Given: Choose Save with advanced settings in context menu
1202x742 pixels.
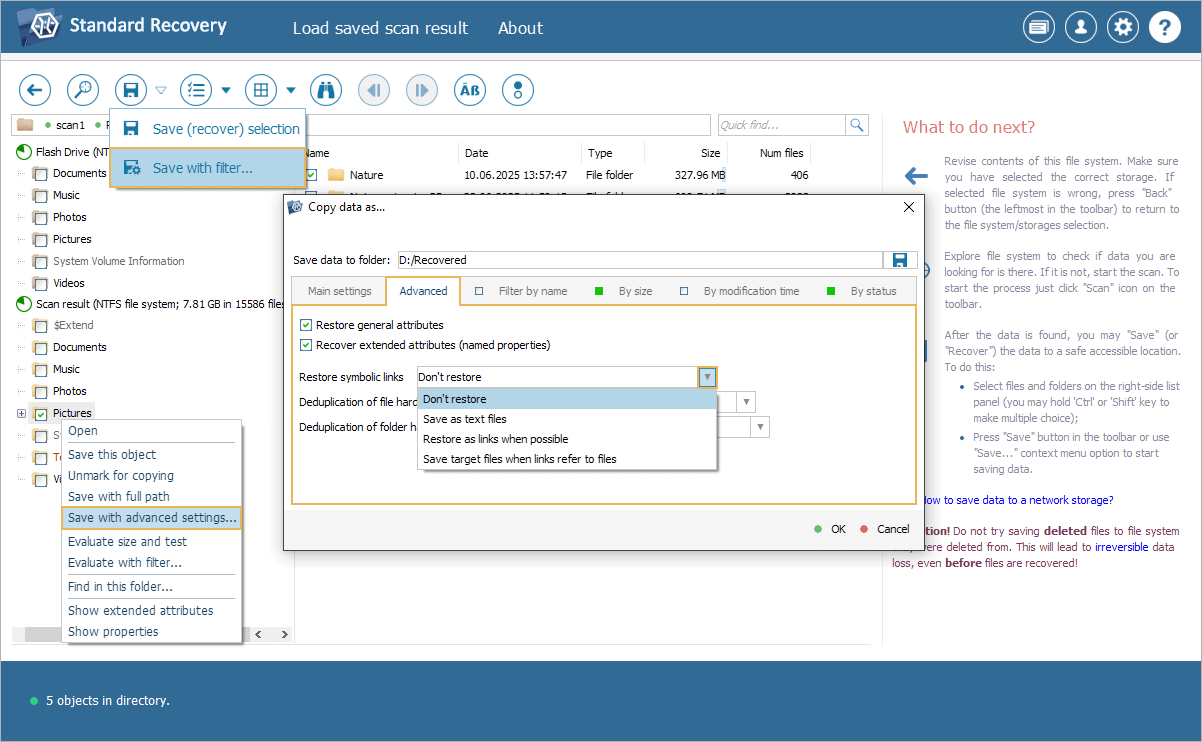Looking at the screenshot, I should point(152,518).
